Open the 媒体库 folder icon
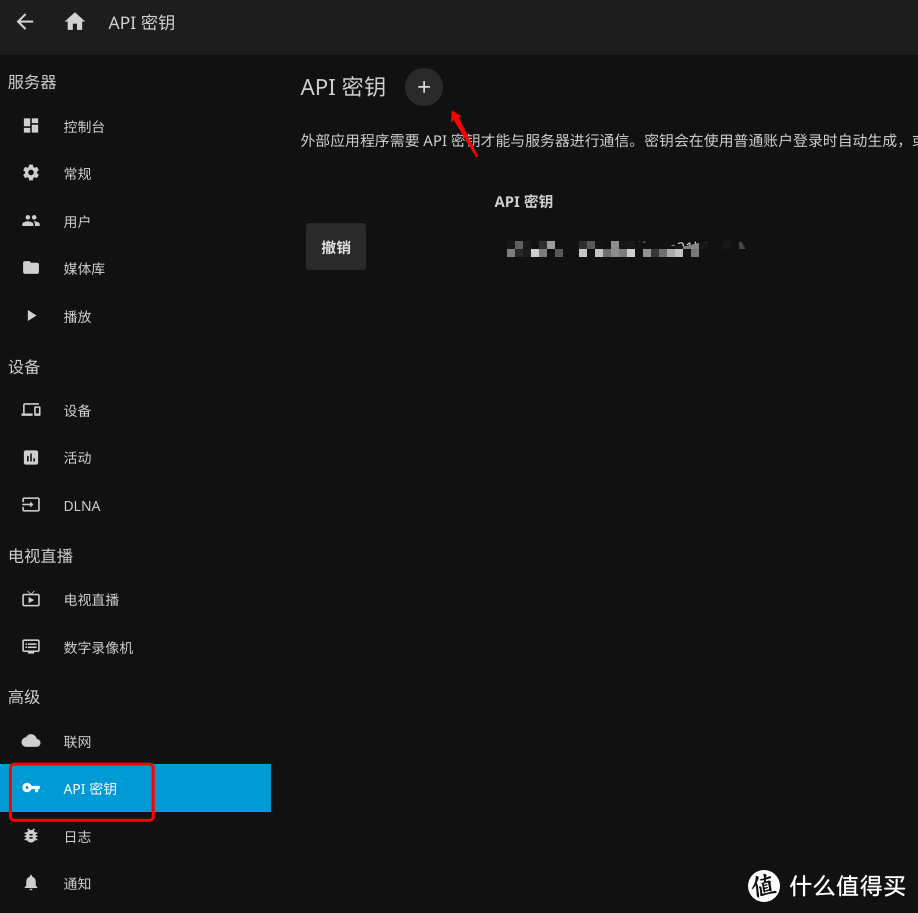 pyautogui.click(x=31, y=268)
